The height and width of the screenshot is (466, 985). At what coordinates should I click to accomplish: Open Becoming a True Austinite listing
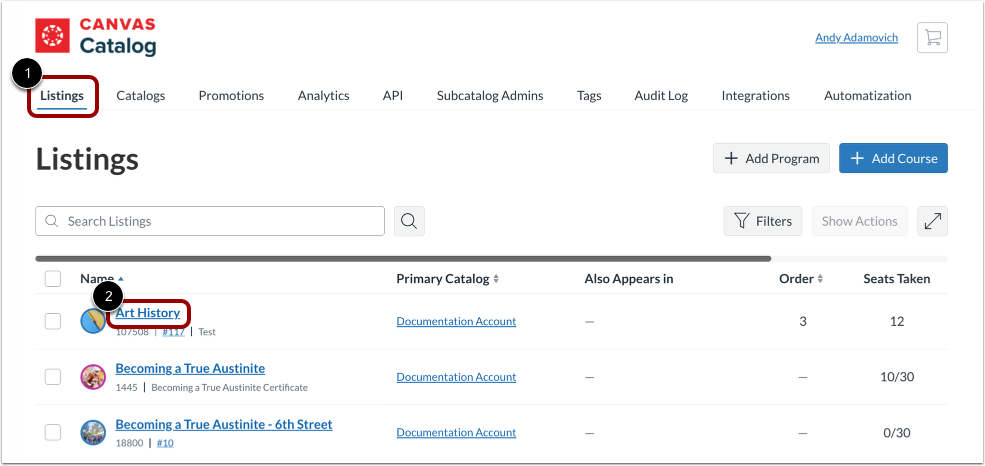(x=190, y=369)
